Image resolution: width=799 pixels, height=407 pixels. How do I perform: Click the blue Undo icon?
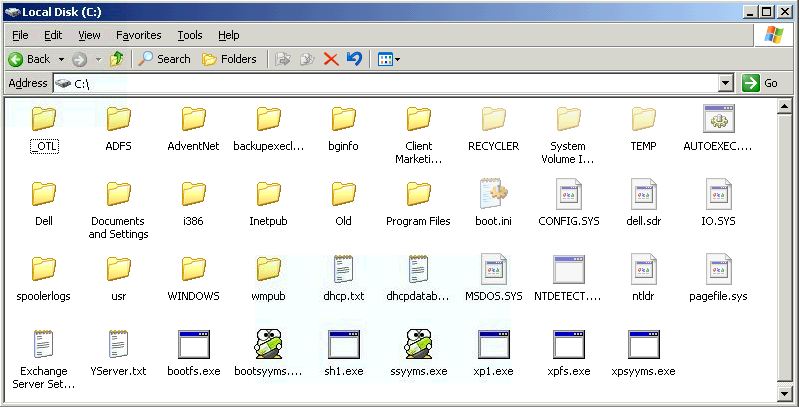354,59
